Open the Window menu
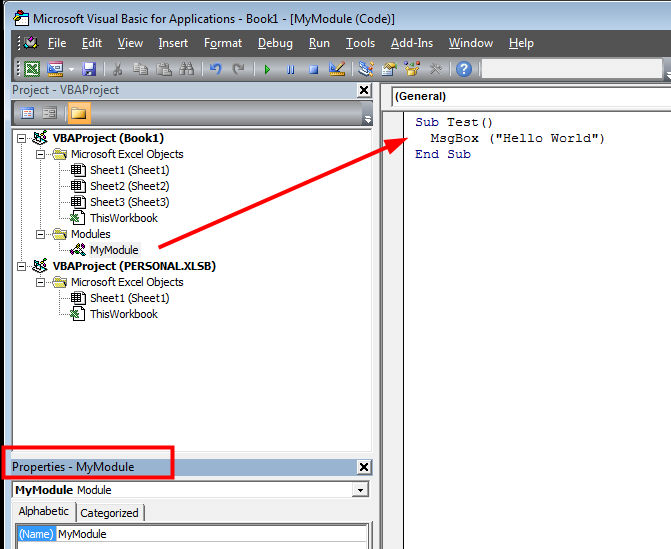Viewport: 671px width, 549px height. pyautogui.click(x=471, y=43)
